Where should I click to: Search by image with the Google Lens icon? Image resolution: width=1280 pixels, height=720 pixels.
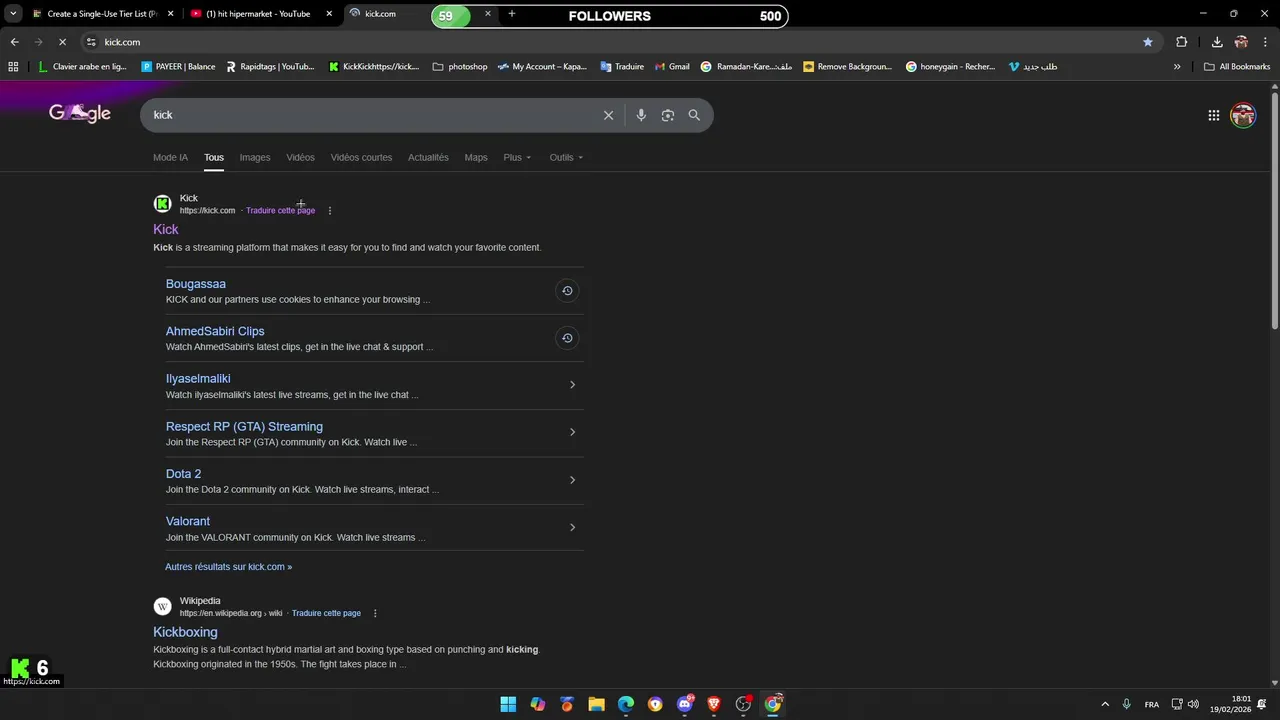point(668,115)
